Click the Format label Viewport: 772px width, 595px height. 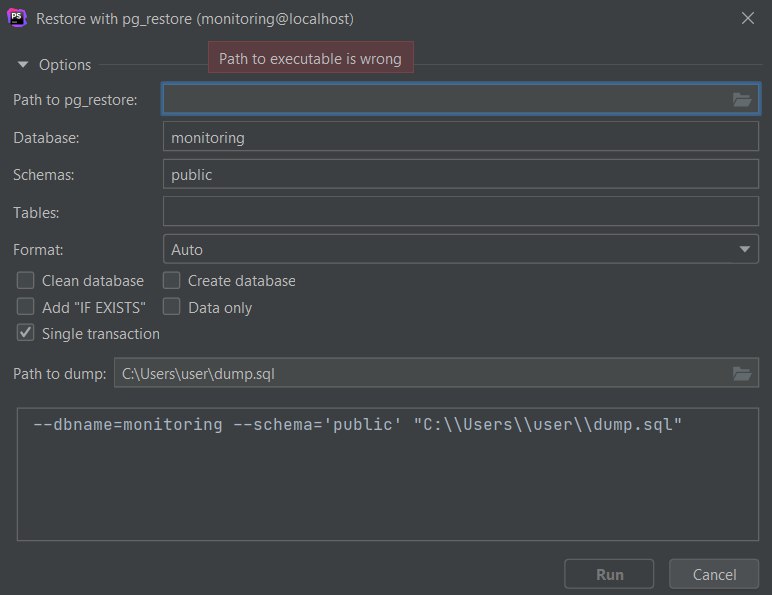pyautogui.click(x=38, y=250)
